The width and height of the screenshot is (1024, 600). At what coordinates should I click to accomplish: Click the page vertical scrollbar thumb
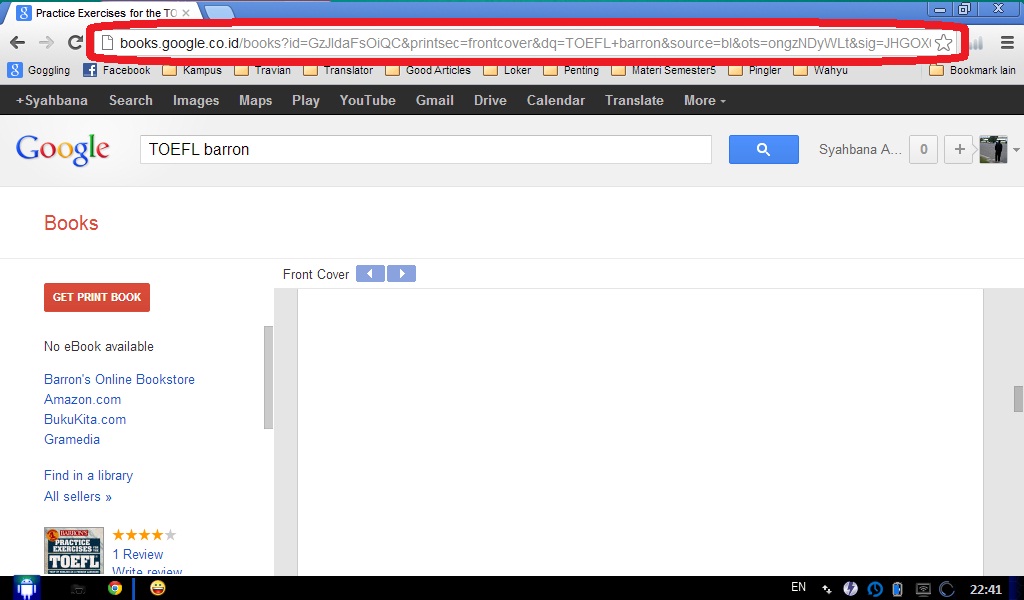[x=1018, y=399]
